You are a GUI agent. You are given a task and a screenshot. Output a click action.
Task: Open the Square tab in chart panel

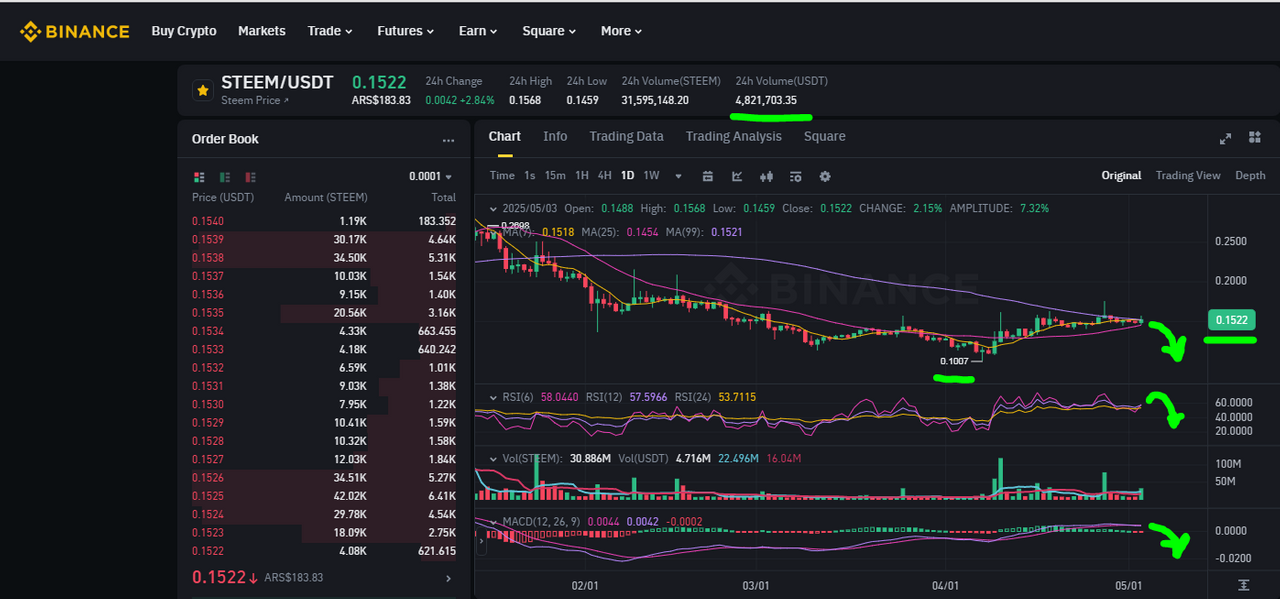coord(825,137)
